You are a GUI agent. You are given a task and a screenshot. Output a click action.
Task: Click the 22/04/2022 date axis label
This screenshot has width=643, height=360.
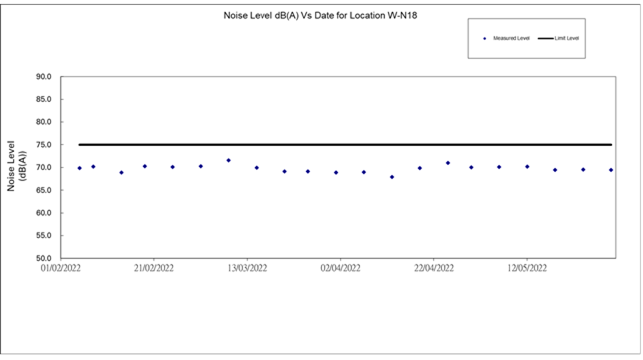tap(434, 268)
